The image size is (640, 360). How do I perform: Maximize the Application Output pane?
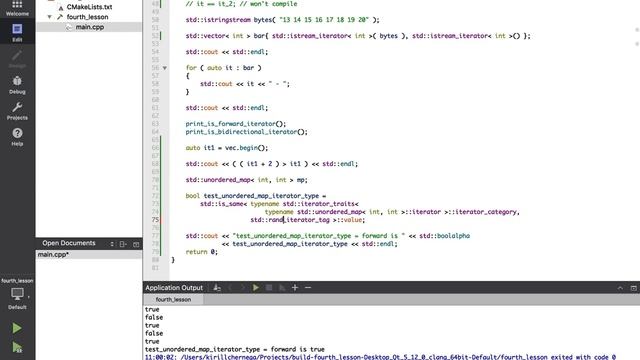633,288
